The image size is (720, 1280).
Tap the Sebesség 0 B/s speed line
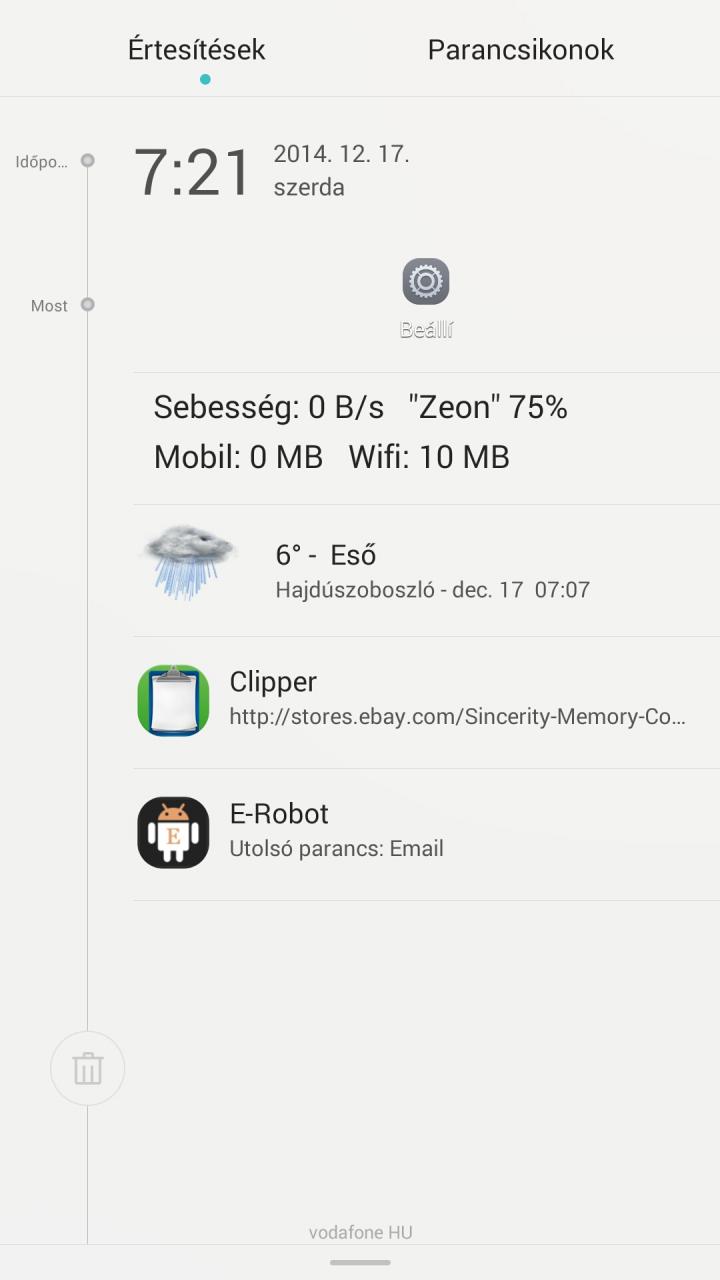tap(360, 407)
